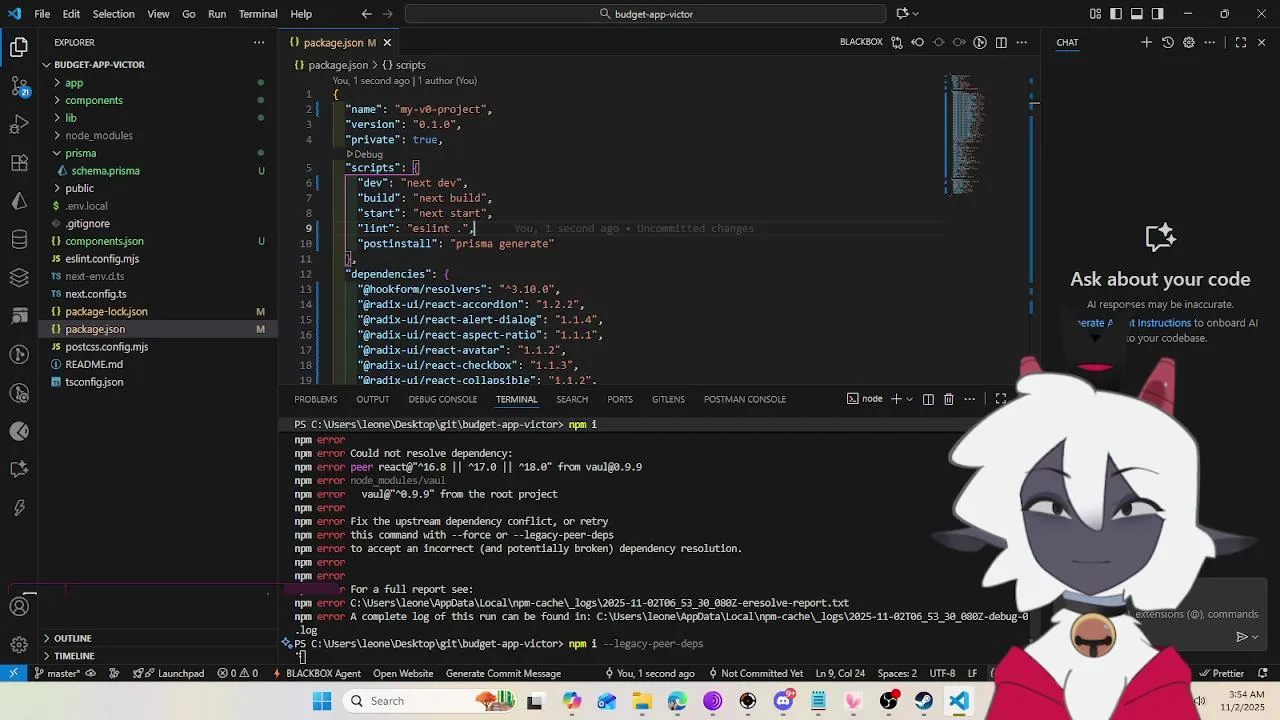Click the title bar search box

click(x=645, y=14)
